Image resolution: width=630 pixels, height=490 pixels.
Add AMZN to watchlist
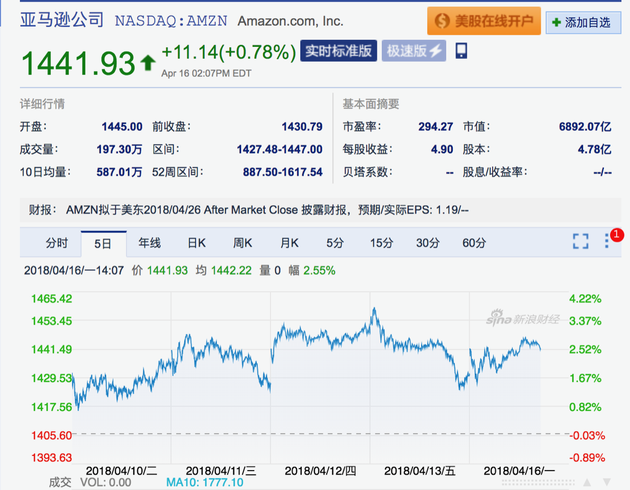583,22
